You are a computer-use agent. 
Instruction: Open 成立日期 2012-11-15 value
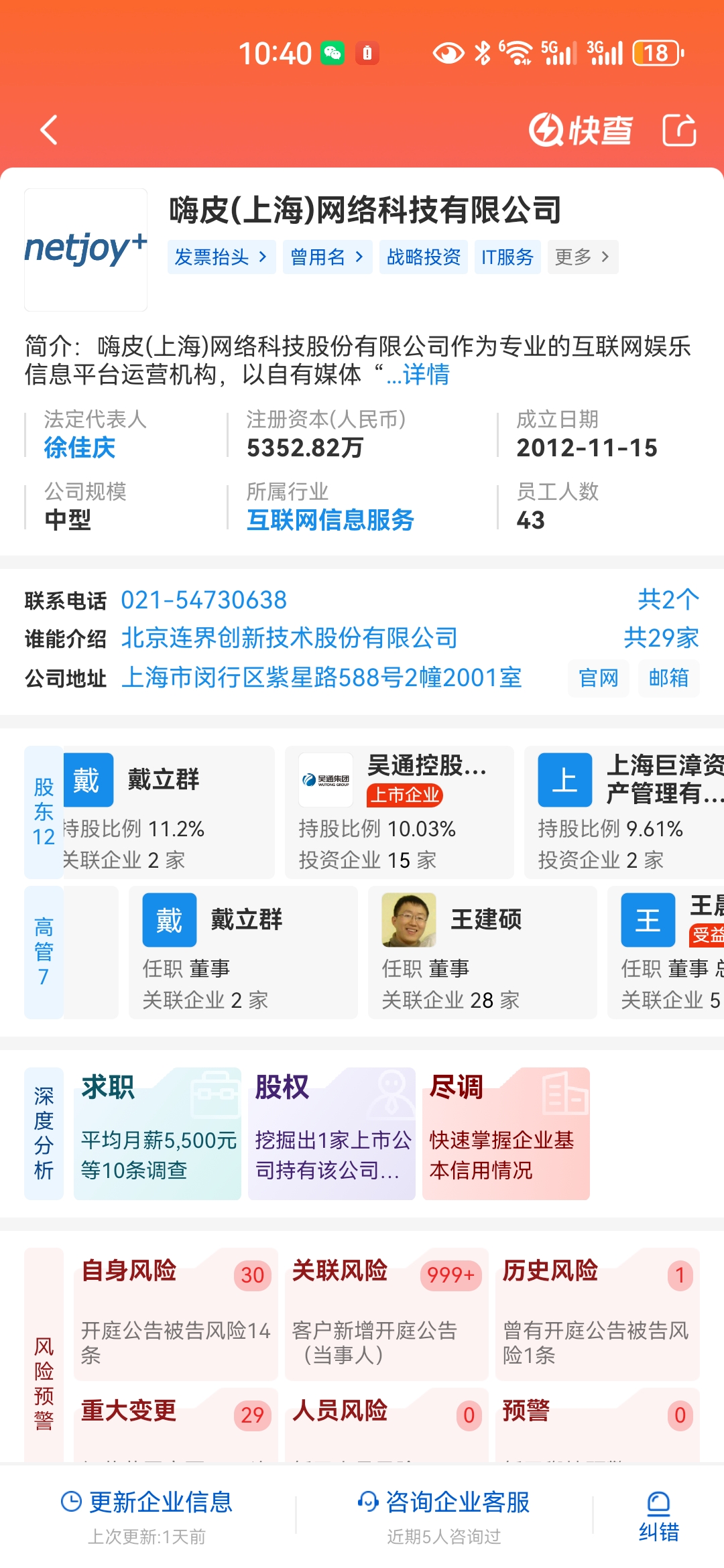[x=587, y=448]
